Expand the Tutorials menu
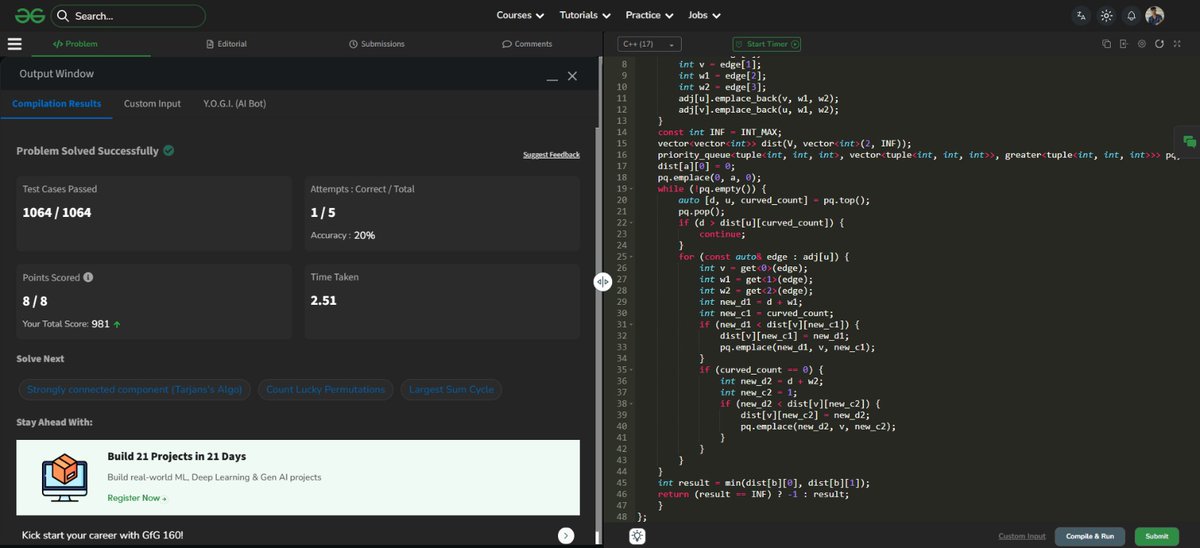Screen dimensions: 1200x548 point(585,15)
